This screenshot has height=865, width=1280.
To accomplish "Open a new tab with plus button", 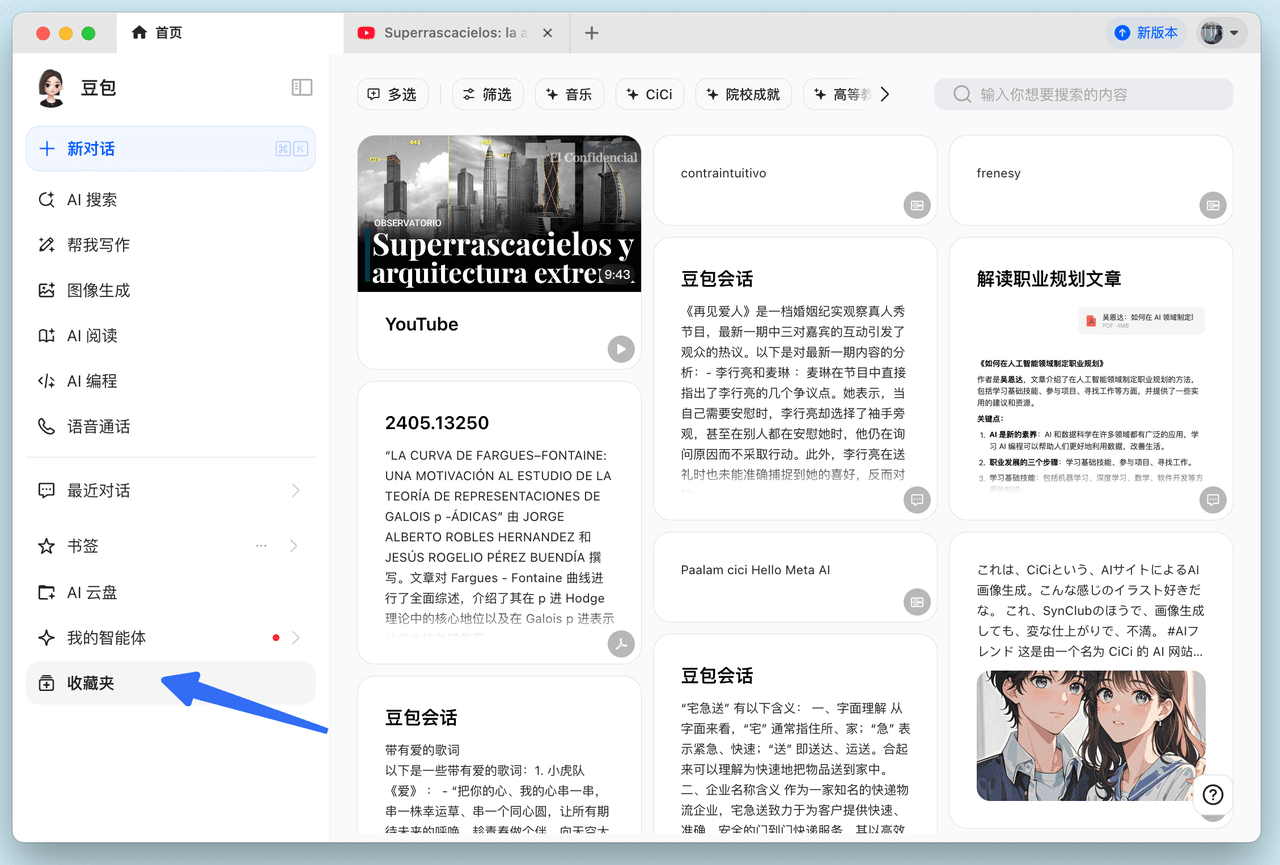I will pyautogui.click(x=592, y=33).
